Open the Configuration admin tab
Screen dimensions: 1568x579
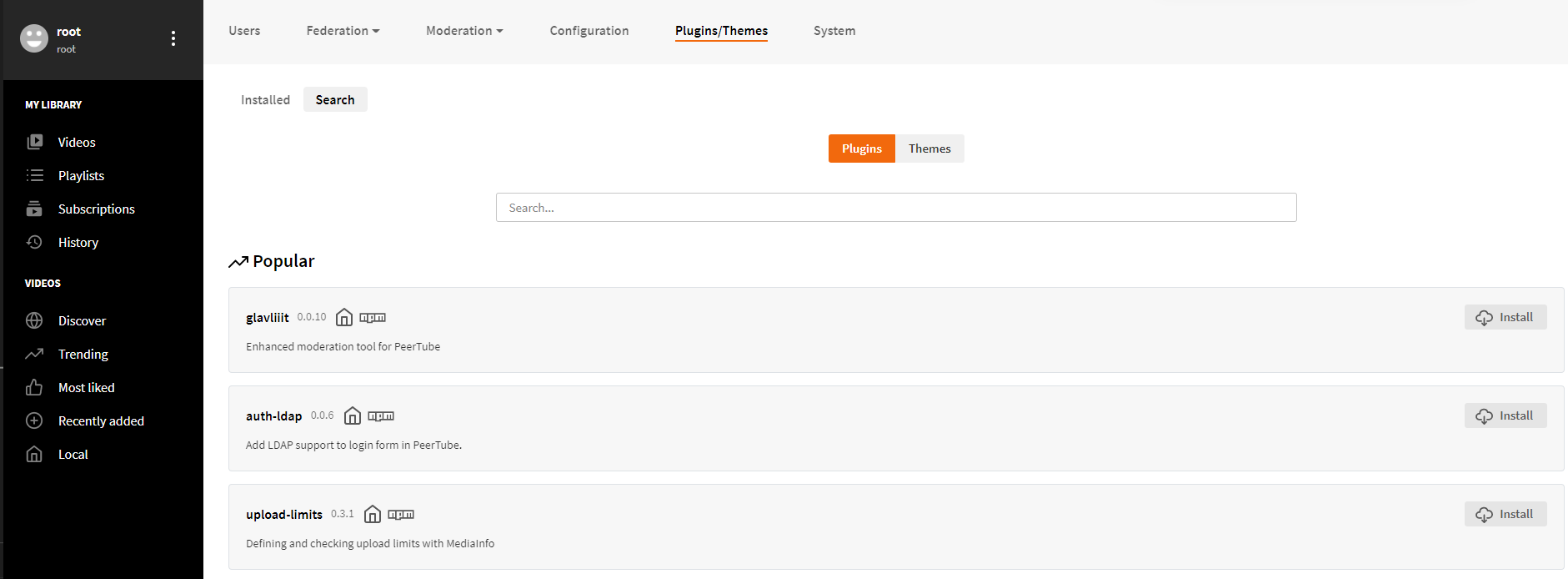tap(589, 31)
